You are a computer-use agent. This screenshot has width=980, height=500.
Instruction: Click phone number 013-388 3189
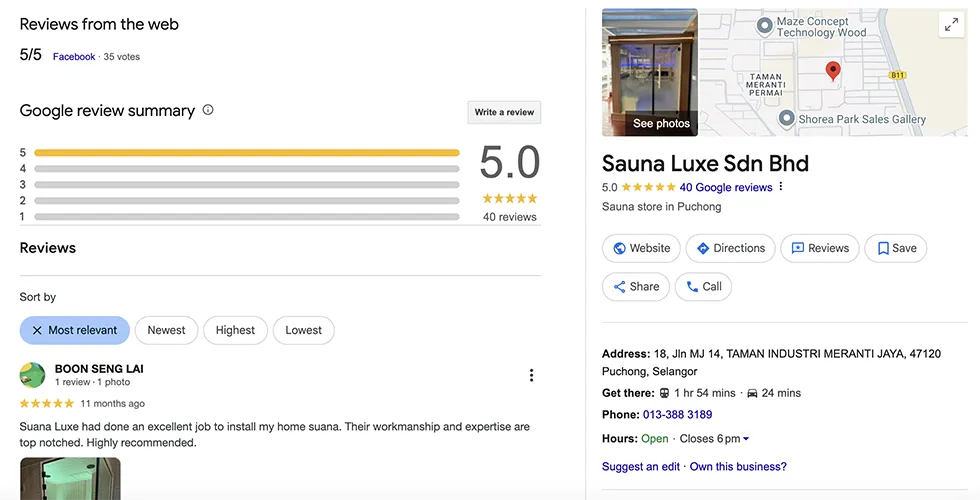pos(678,414)
